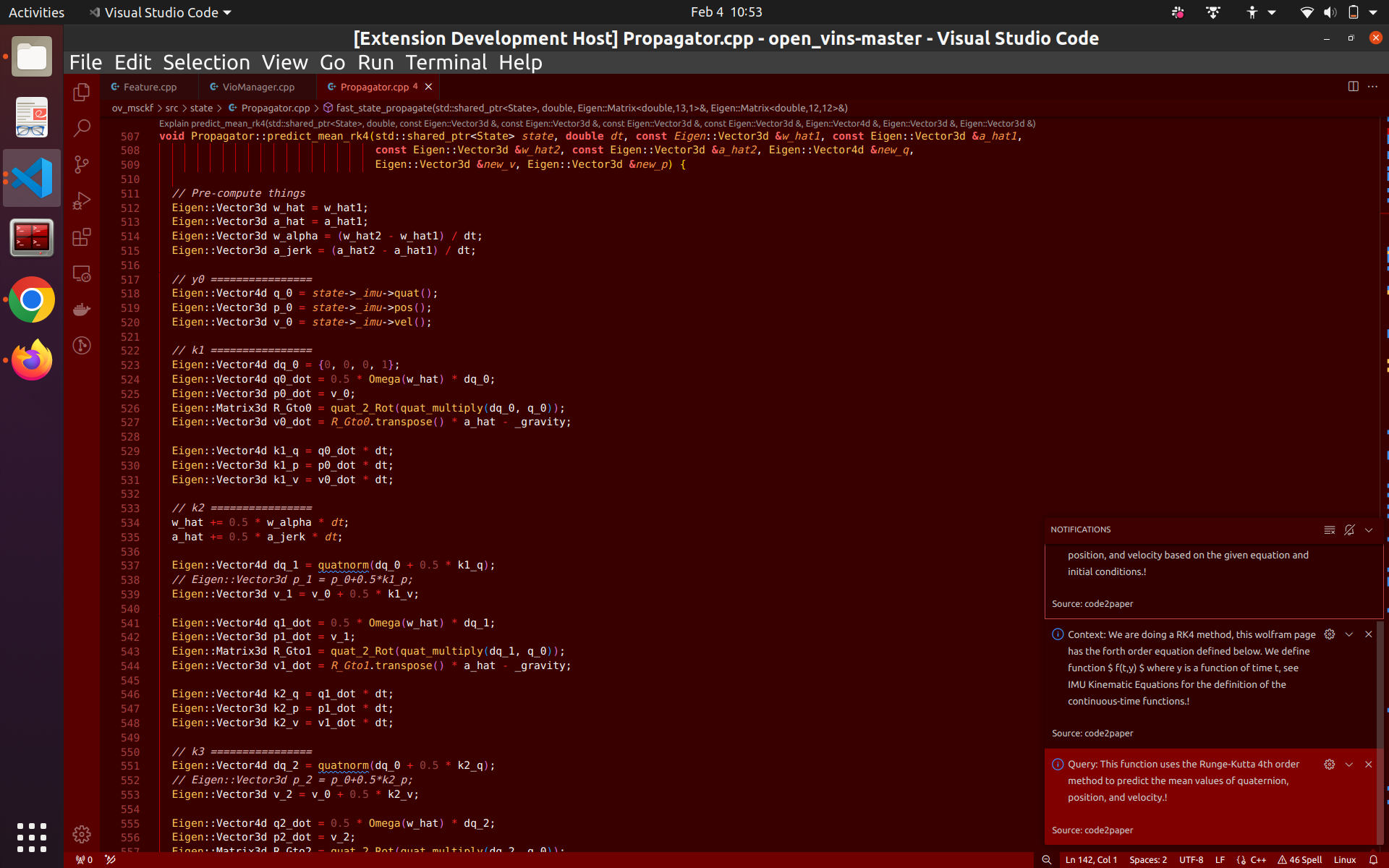Open Remote Explorer view

click(x=82, y=273)
